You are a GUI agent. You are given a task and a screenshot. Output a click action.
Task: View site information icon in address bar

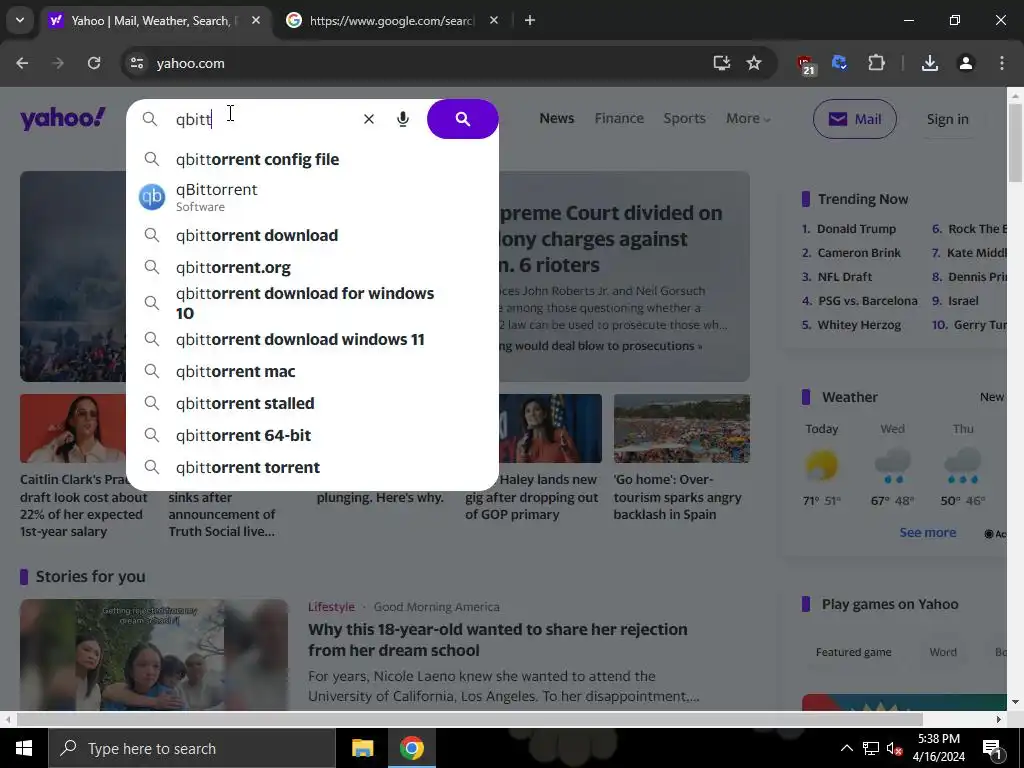137,63
